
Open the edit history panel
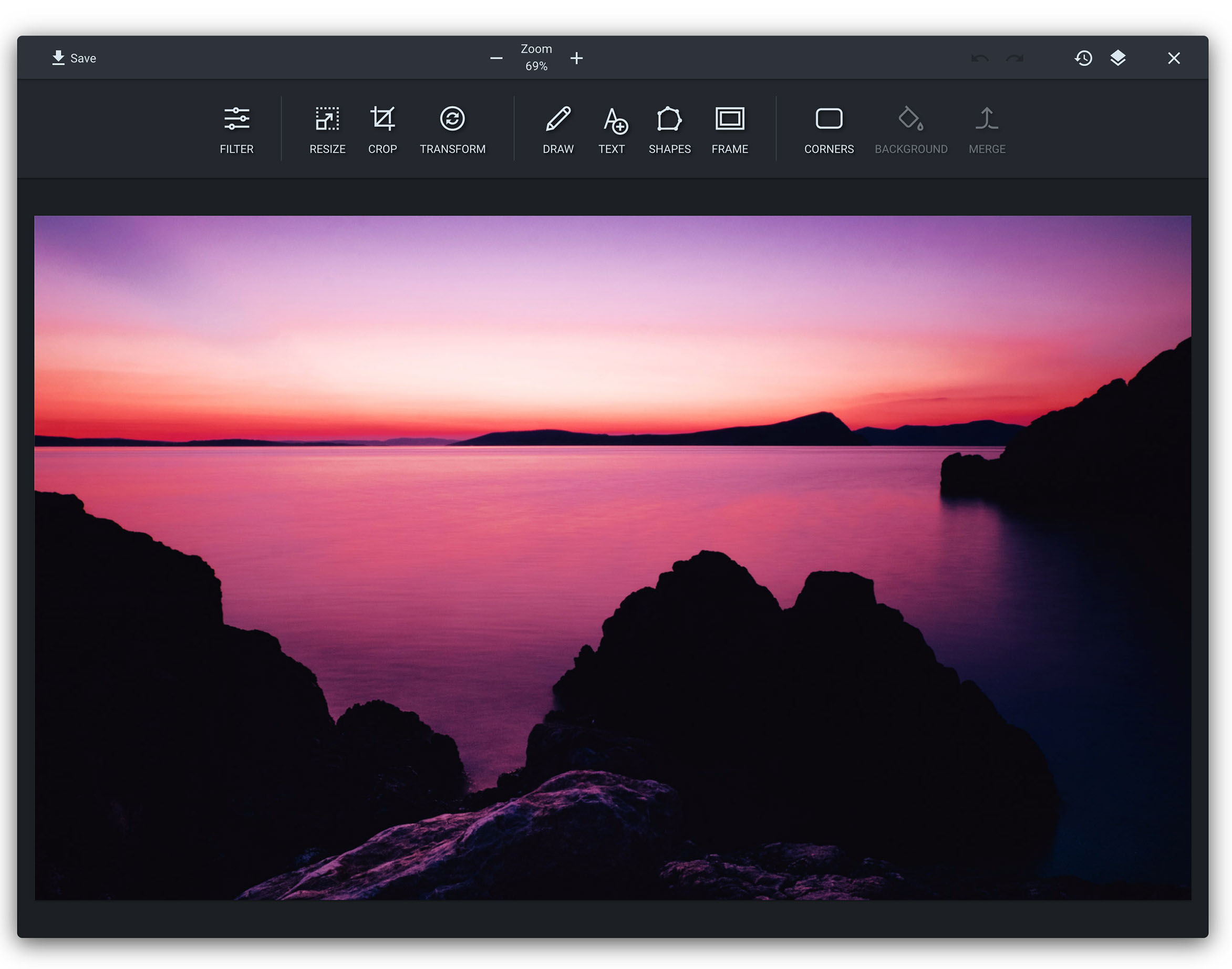(1083, 58)
